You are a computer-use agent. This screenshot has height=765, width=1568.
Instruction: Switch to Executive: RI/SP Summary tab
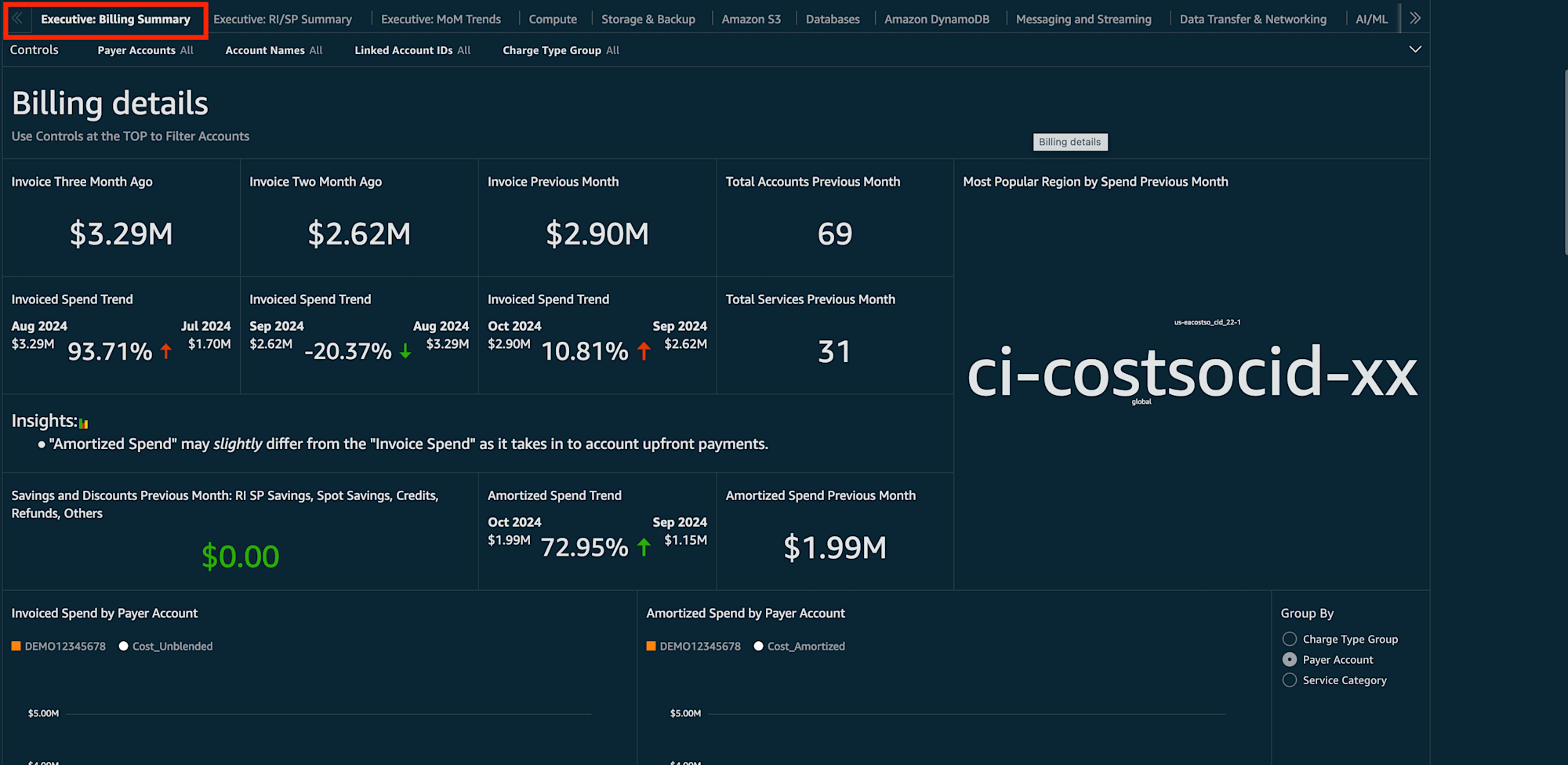tap(282, 19)
